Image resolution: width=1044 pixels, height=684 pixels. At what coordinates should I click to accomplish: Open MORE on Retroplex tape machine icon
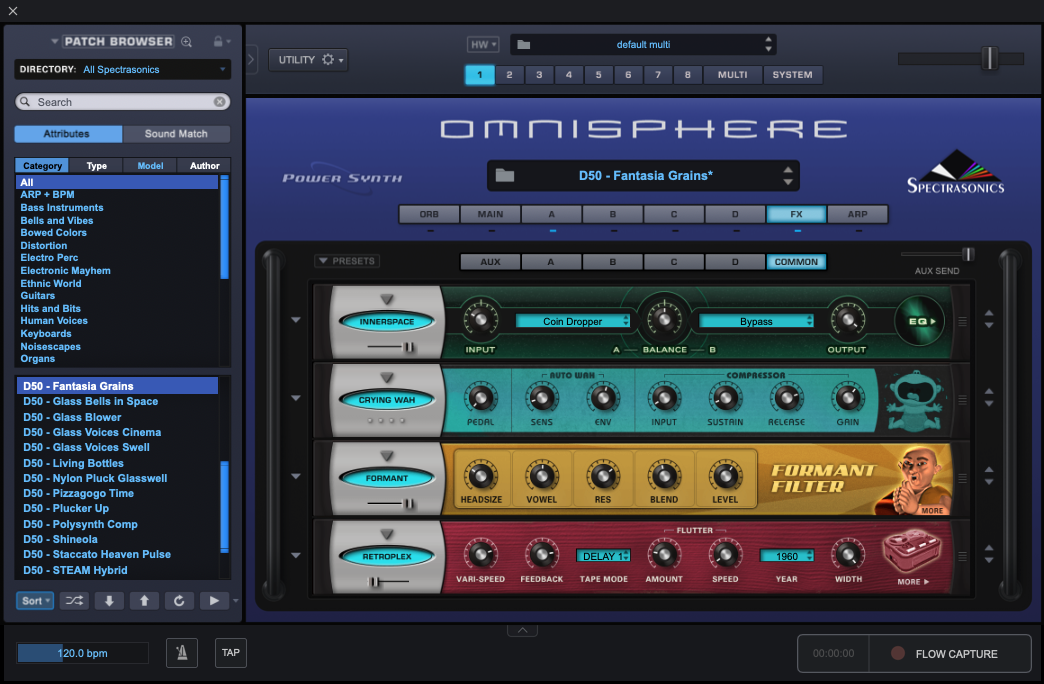coord(912,581)
